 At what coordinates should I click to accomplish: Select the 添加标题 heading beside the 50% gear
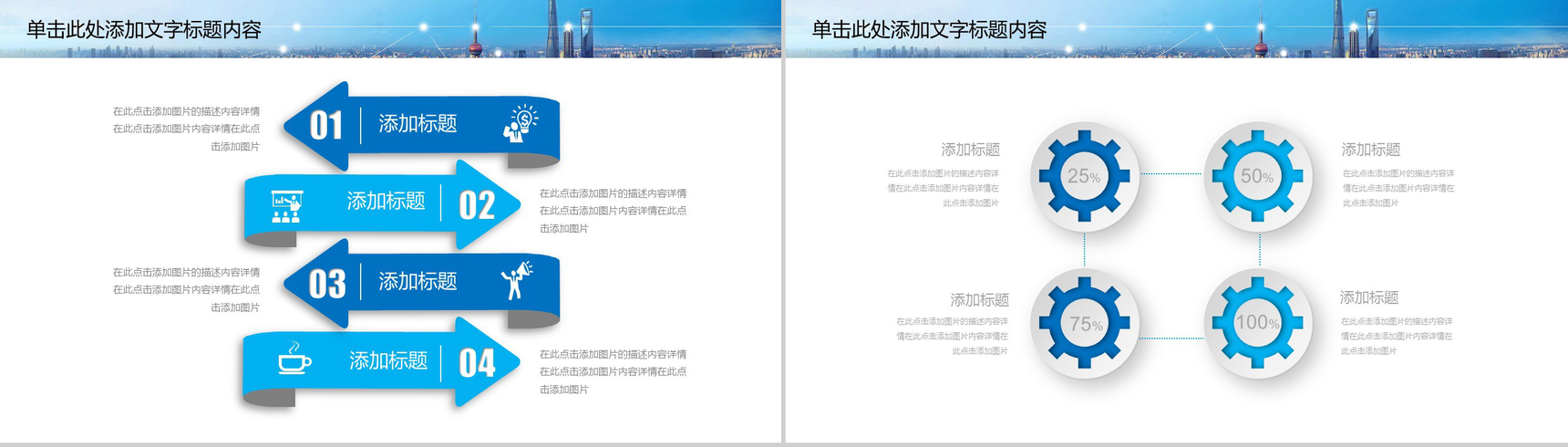1370,150
